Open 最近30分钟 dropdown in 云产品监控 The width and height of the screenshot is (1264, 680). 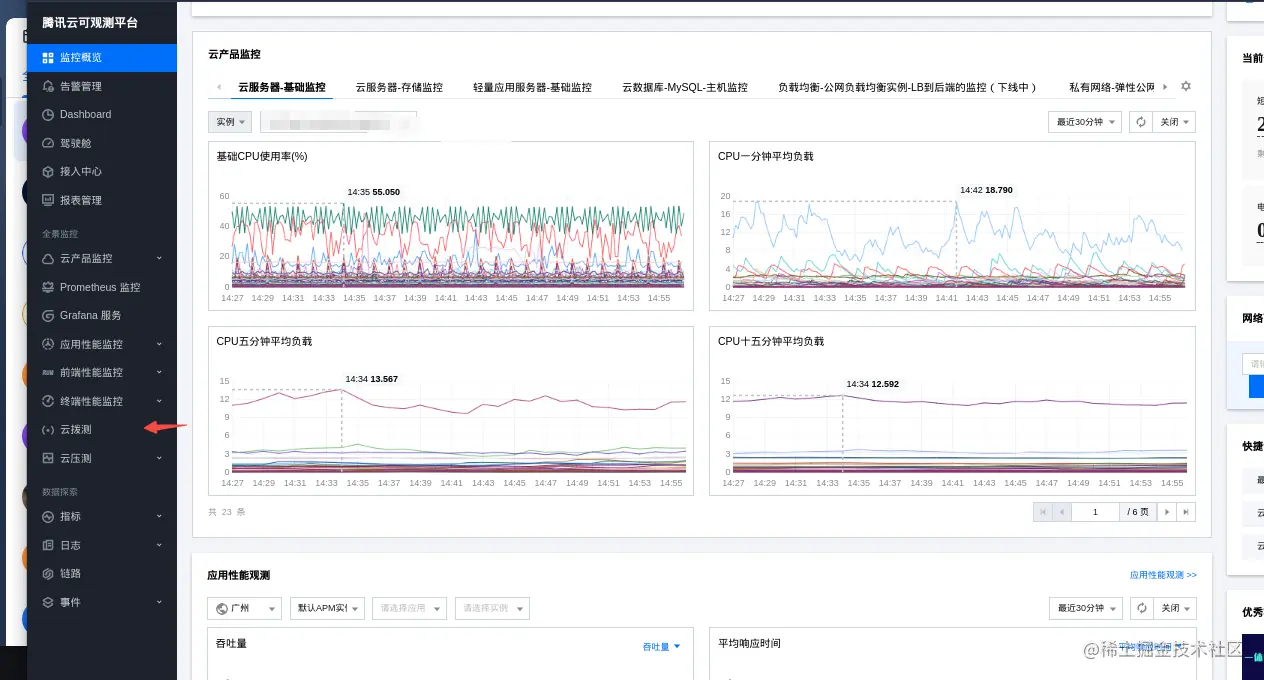click(1085, 122)
